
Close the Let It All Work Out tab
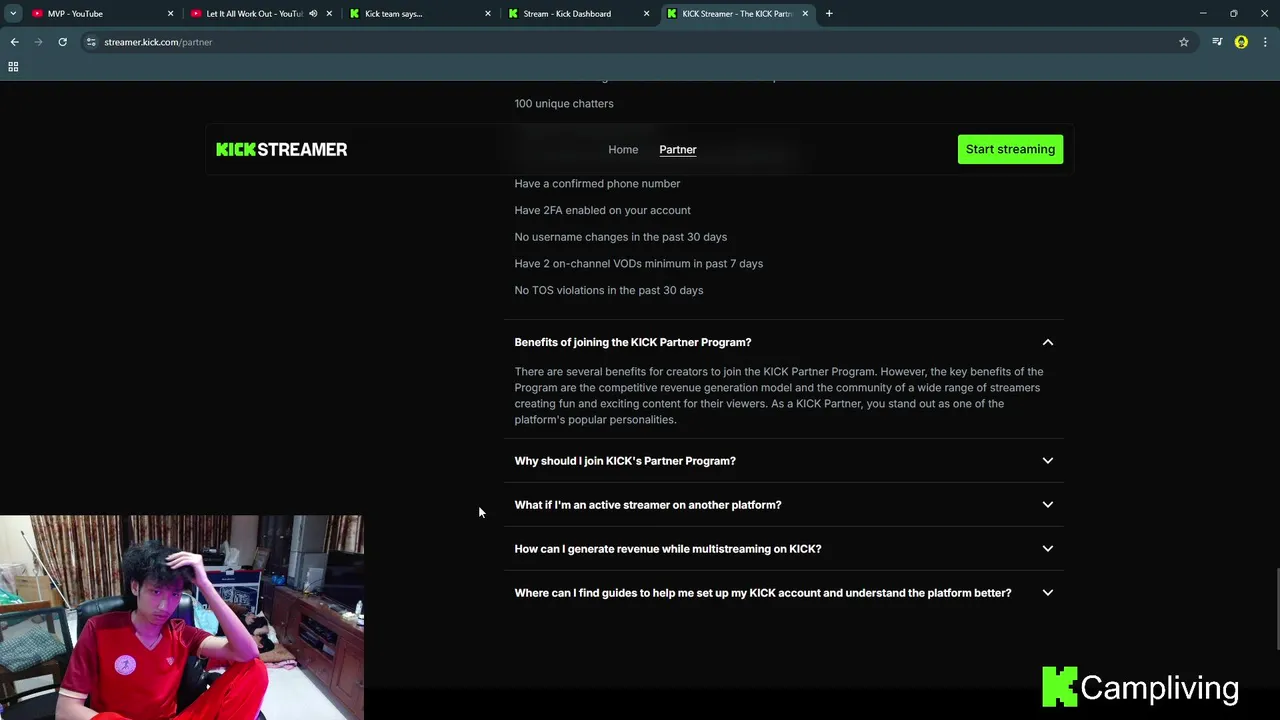329,14
